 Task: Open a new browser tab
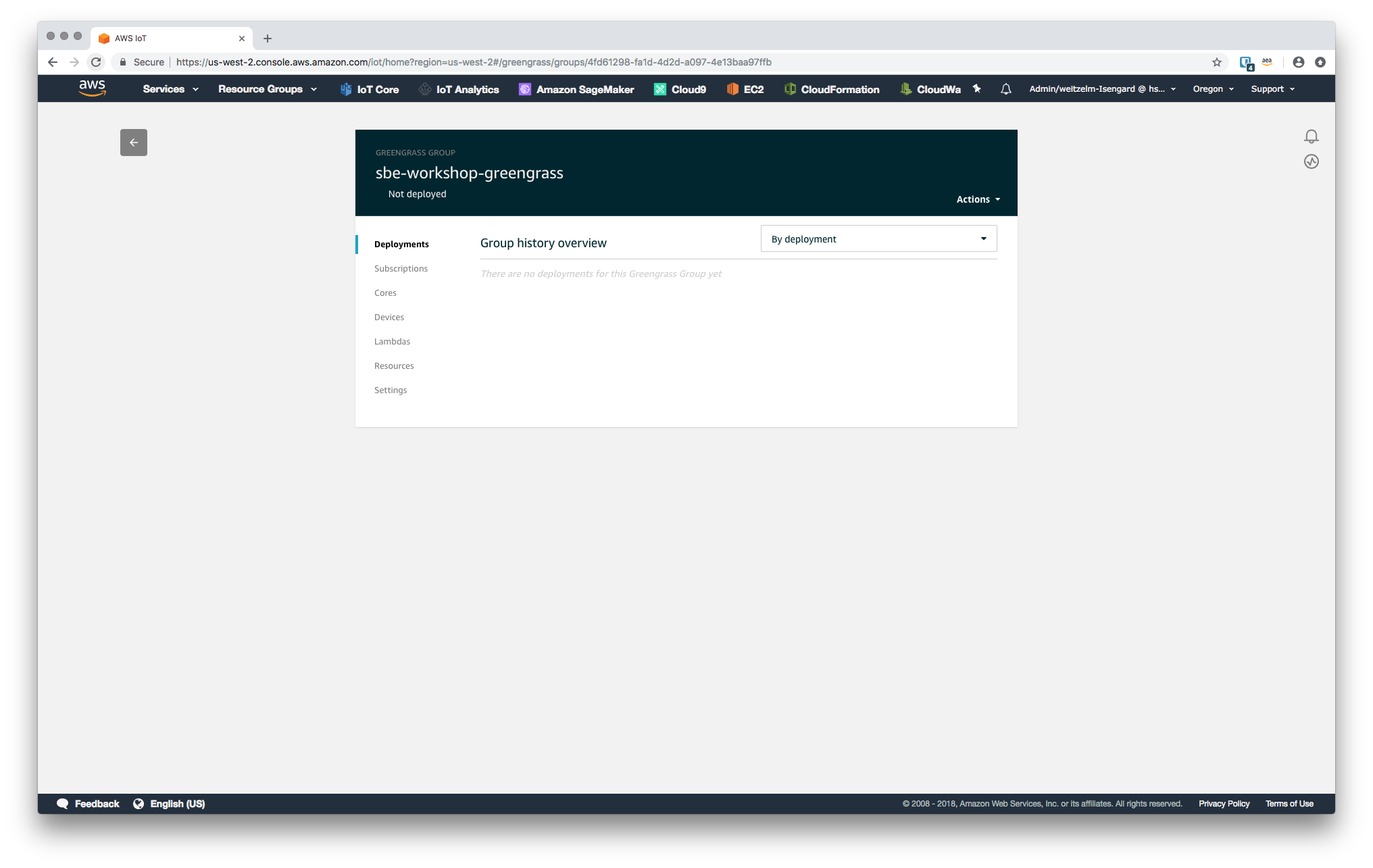(x=268, y=39)
